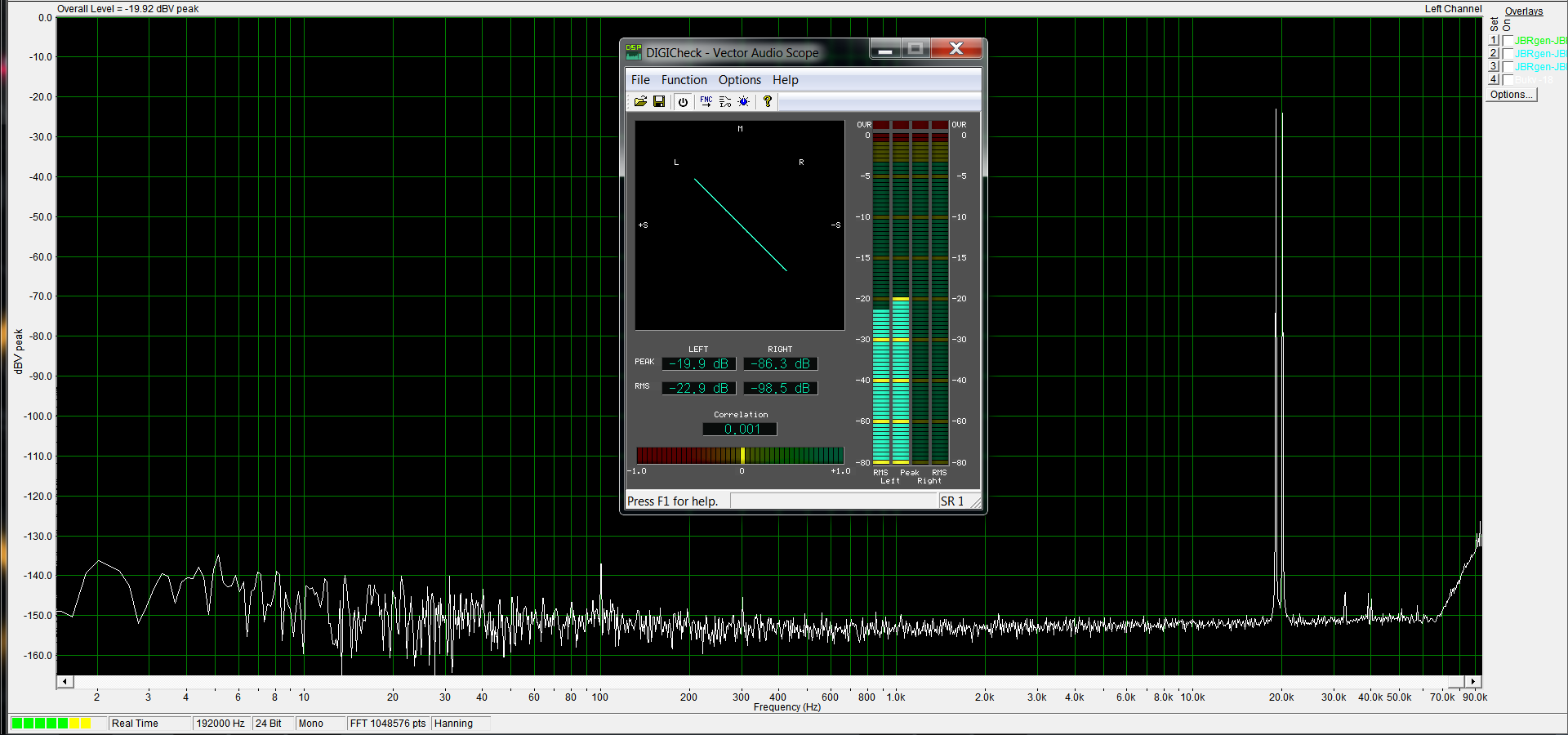Click the right scroll arrow under the spectrum
Viewport: 1568px width, 735px height.
[1472, 681]
